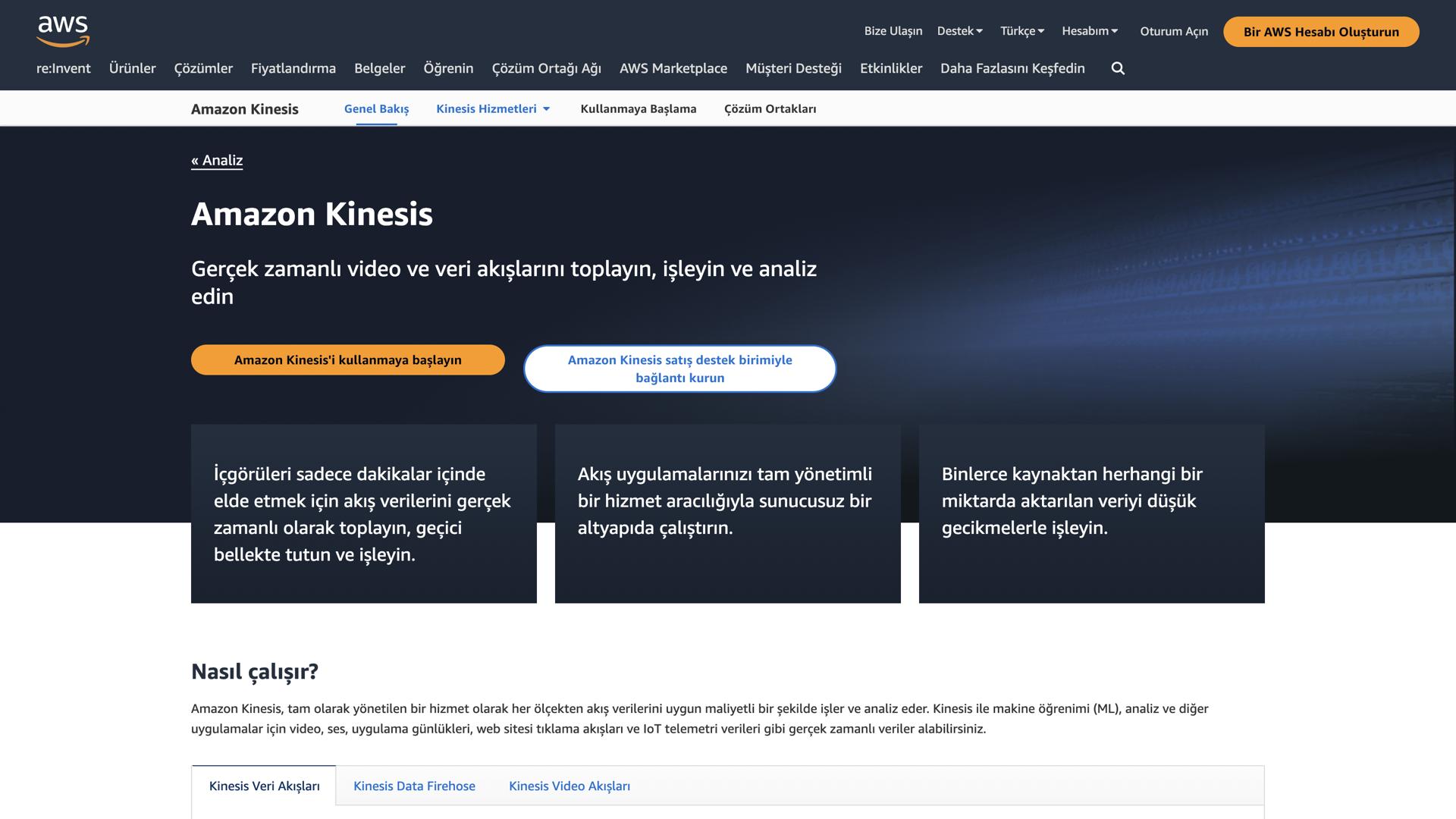The height and width of the screenshot is (819, 1456).
Task: Visit the AWS Marketplace link
Action: [x=673, y=68]
